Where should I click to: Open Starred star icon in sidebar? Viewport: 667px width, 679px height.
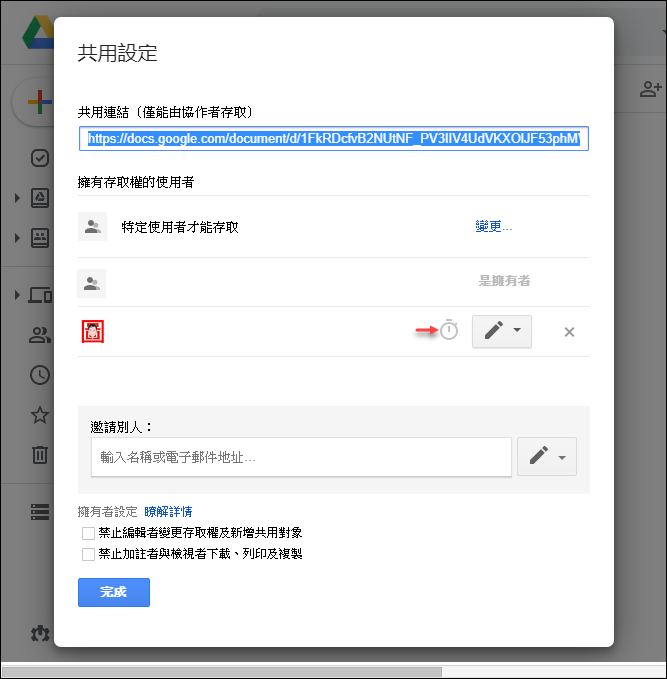[x=40, y=415]
